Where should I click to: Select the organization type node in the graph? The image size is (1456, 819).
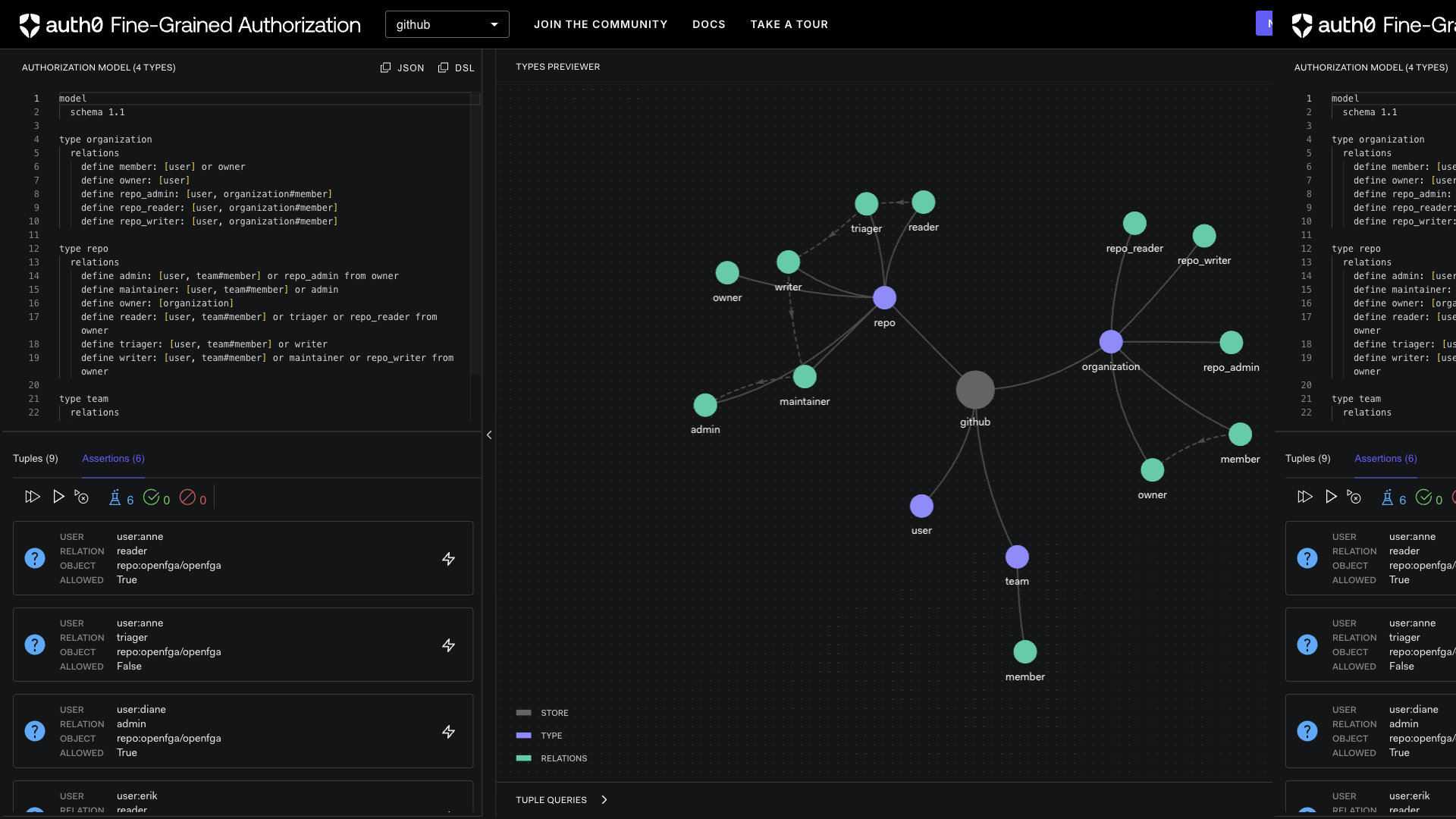coord(1111,342)
